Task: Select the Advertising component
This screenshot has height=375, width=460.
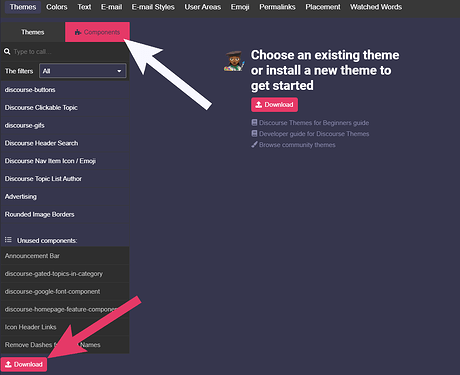Action: pos(65,197)
